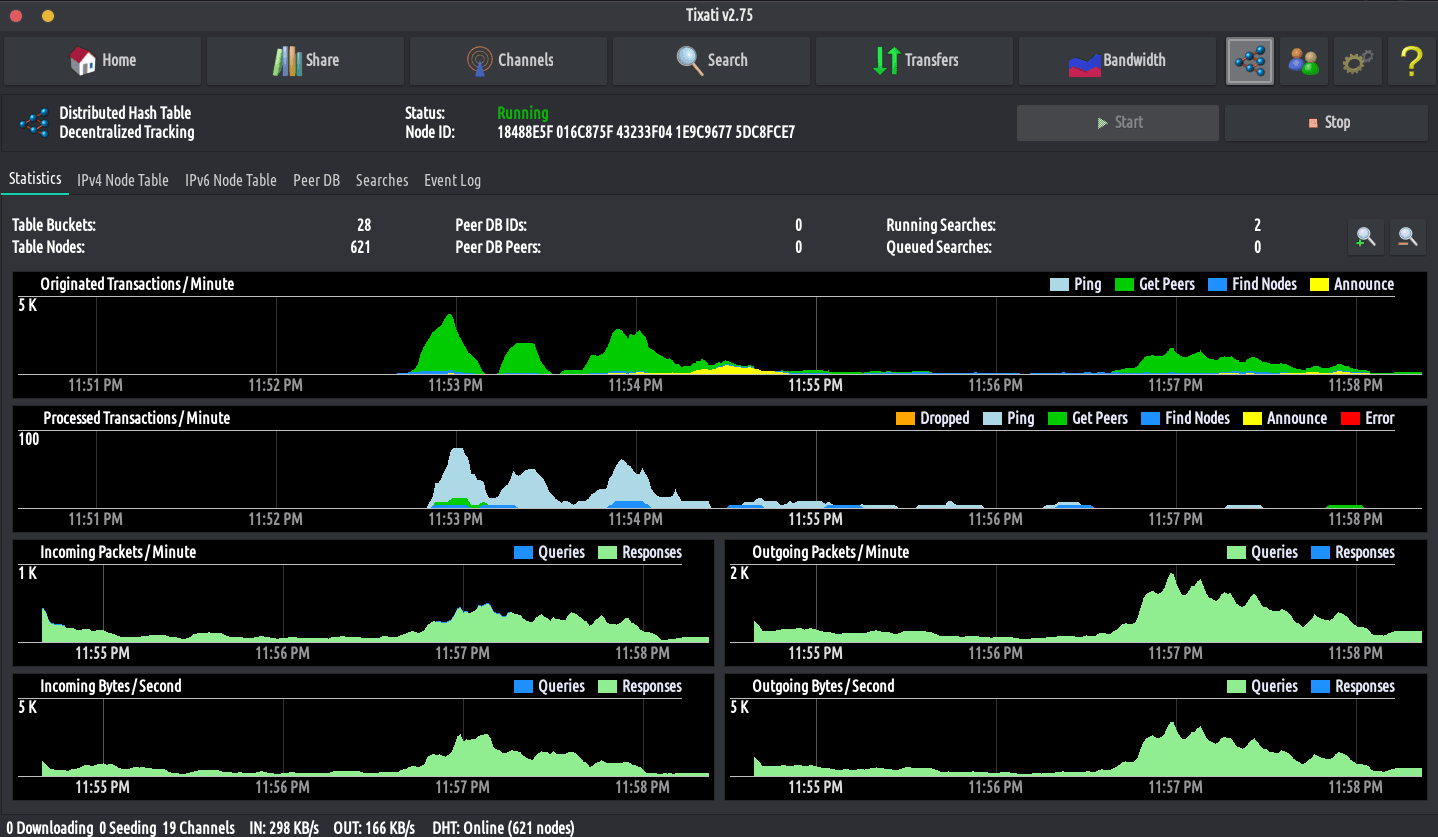The height and width of the screenshot is (837, 1438).
Task: Go to the Channels section
Action: [509, 61]
